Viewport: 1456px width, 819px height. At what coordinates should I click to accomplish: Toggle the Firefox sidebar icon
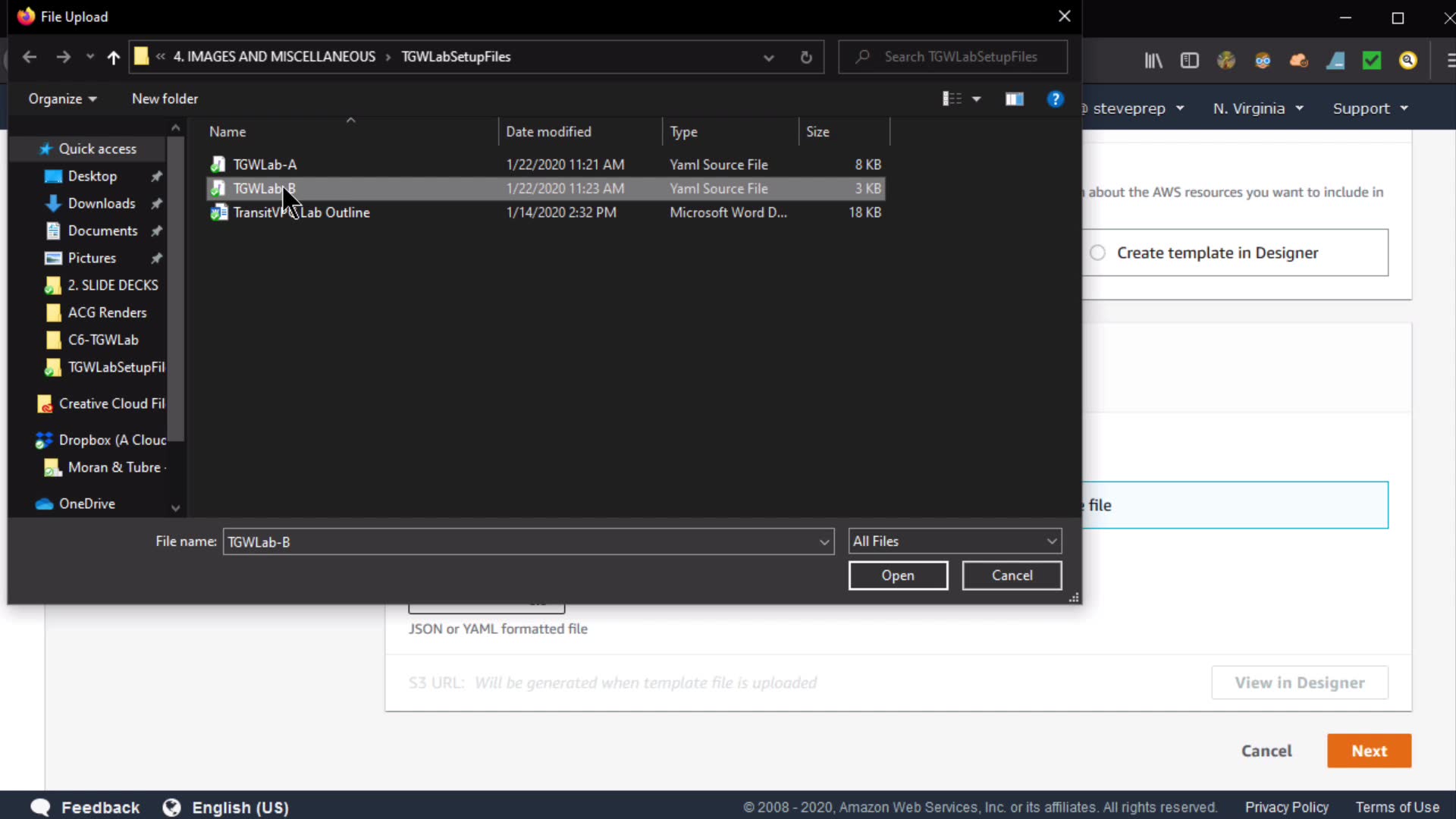click(x=1190, y=61)
